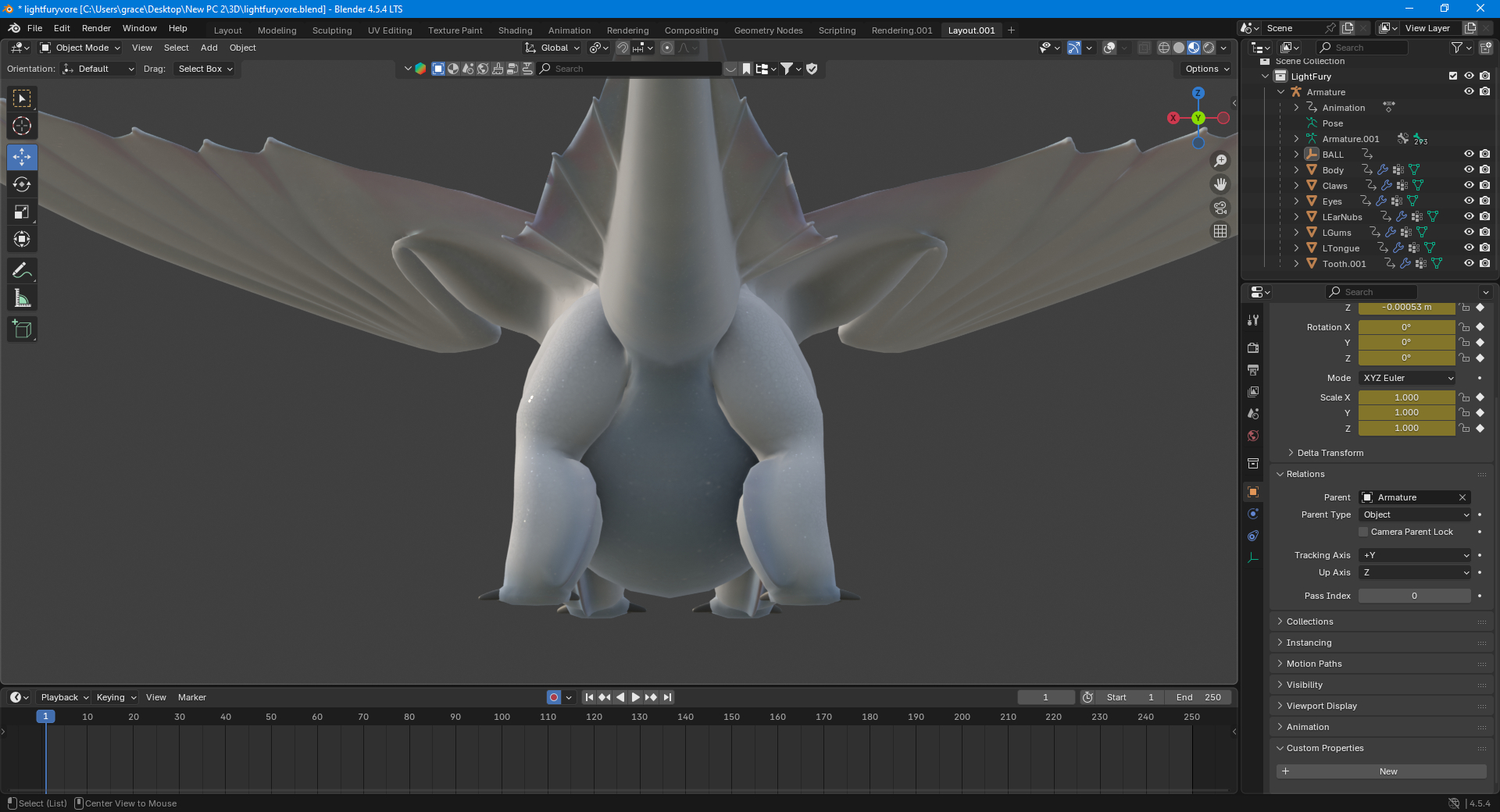Select the Add Cube tool
The image size is (1500, 812).
click(22, 329)
